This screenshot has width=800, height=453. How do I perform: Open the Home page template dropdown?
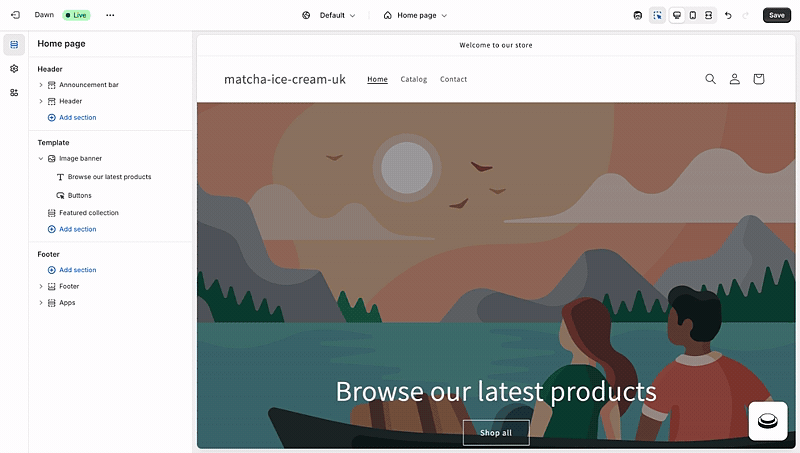pos(415,15)
